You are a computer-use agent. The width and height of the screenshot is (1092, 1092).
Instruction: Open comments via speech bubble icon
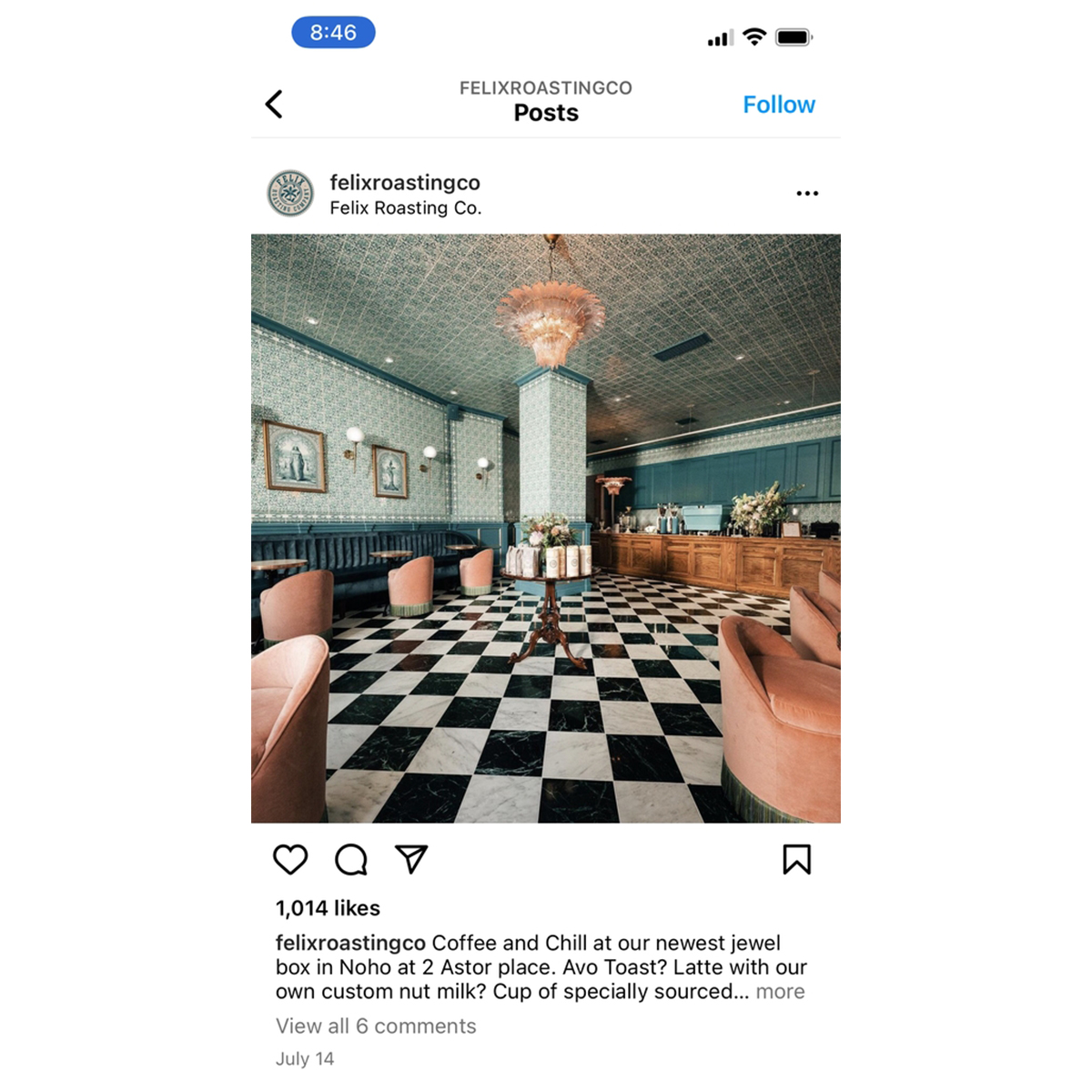pyautogui.click(x=351, y=859)
